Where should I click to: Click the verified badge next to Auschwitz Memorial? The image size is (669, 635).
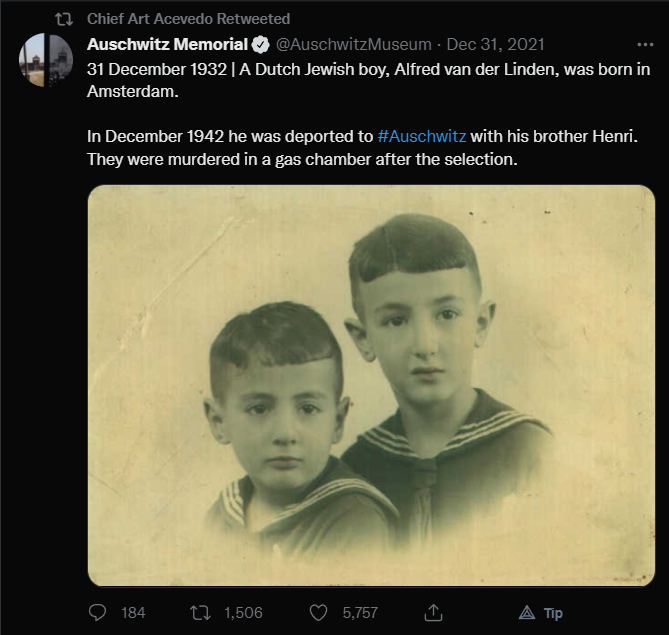point(260,44)
